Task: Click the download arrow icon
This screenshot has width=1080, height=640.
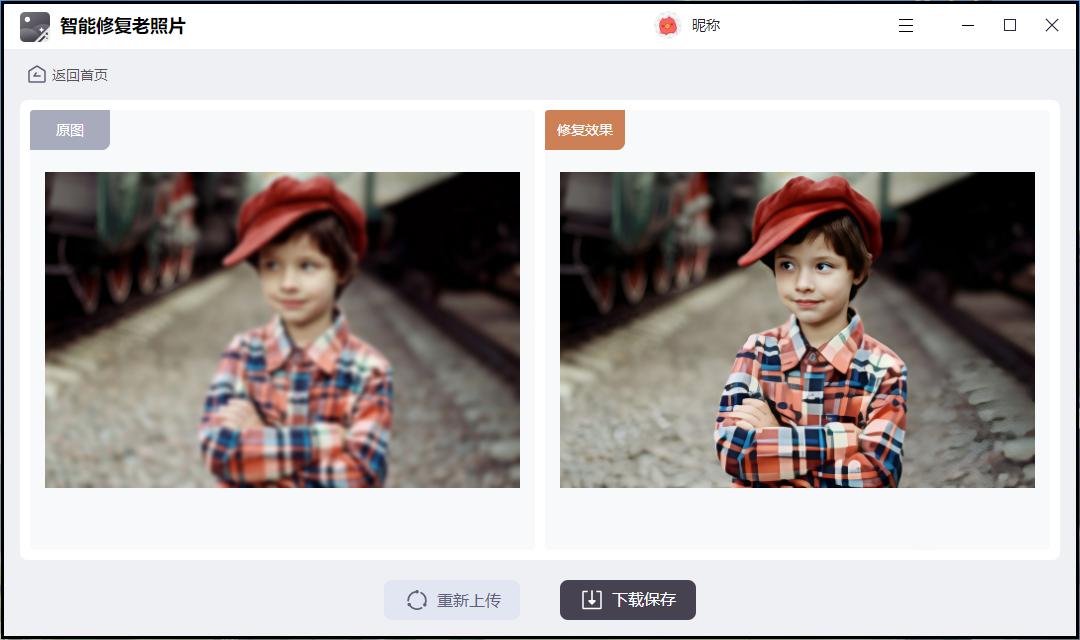Action: 592,600
